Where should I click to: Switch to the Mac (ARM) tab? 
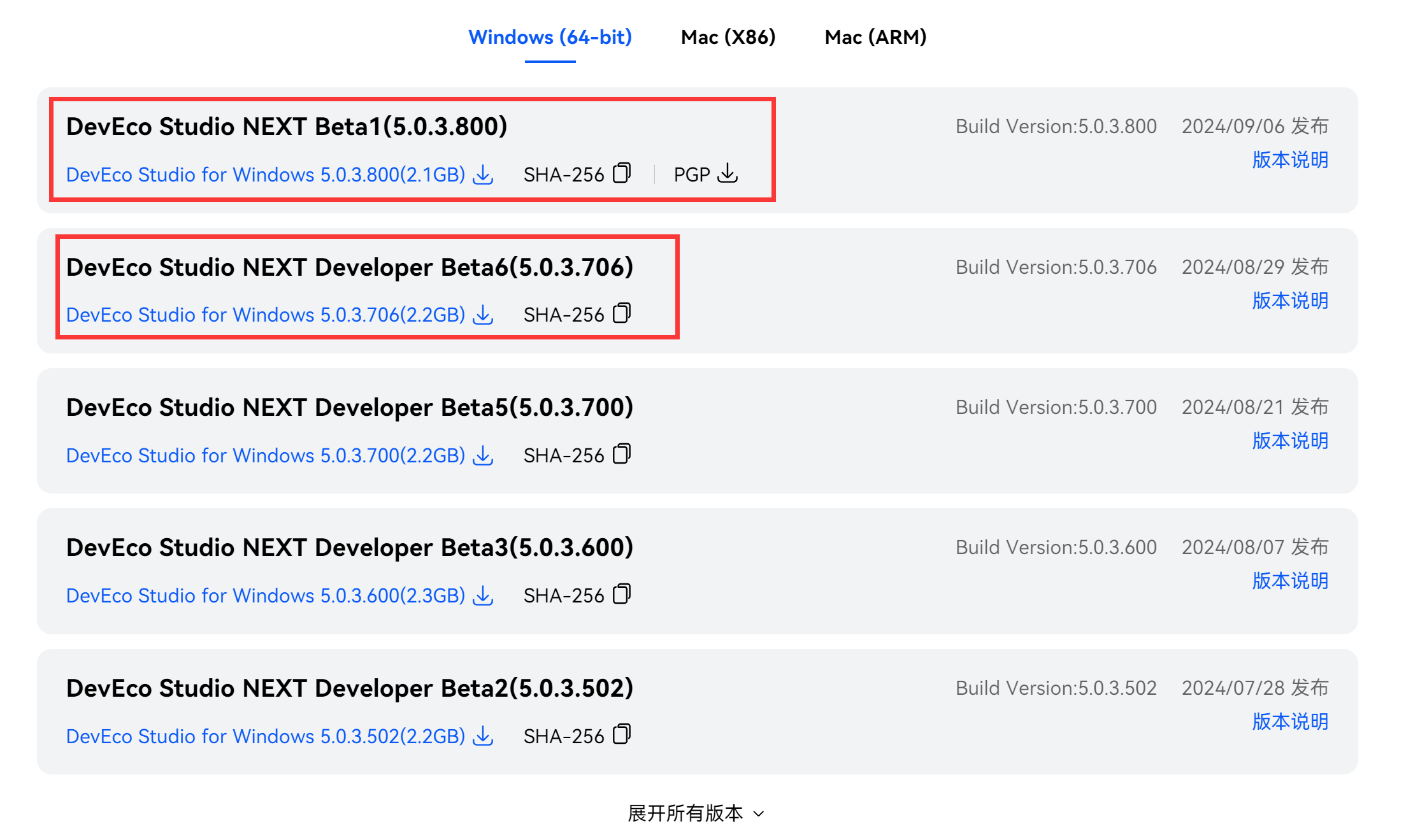(876, 37)
